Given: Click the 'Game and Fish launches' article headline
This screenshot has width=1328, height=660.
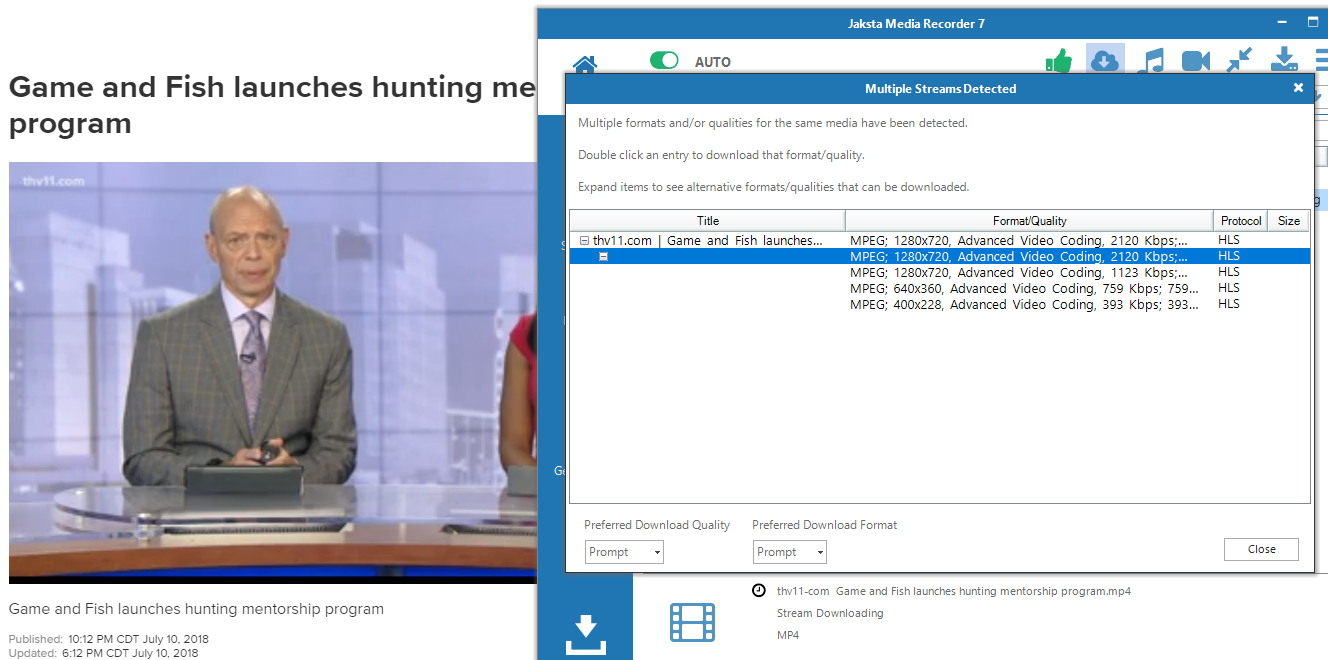Looking at the screenshot, I should click(272, 105).
